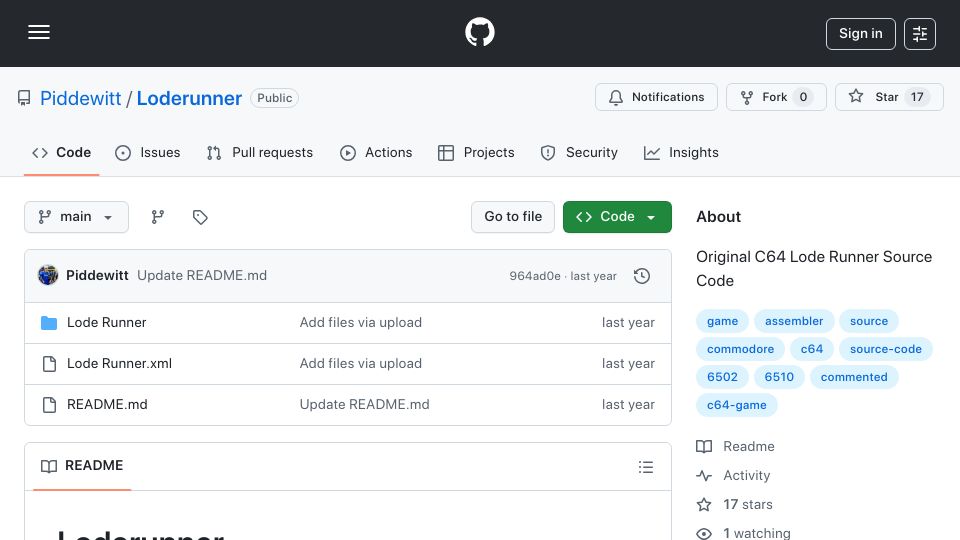Switch to the Code tab

point(61,152)
